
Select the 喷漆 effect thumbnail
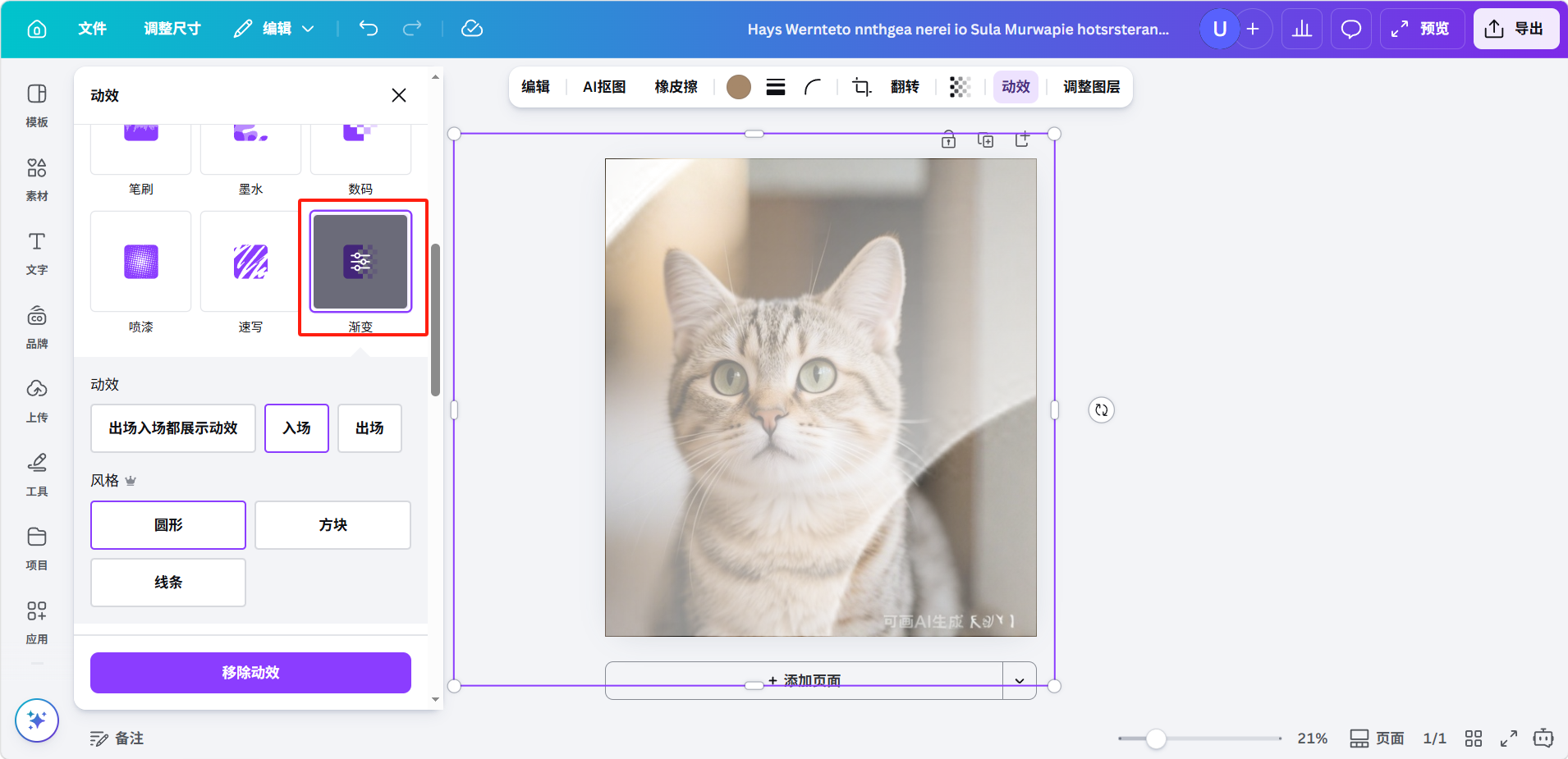(x=140, y=262)
